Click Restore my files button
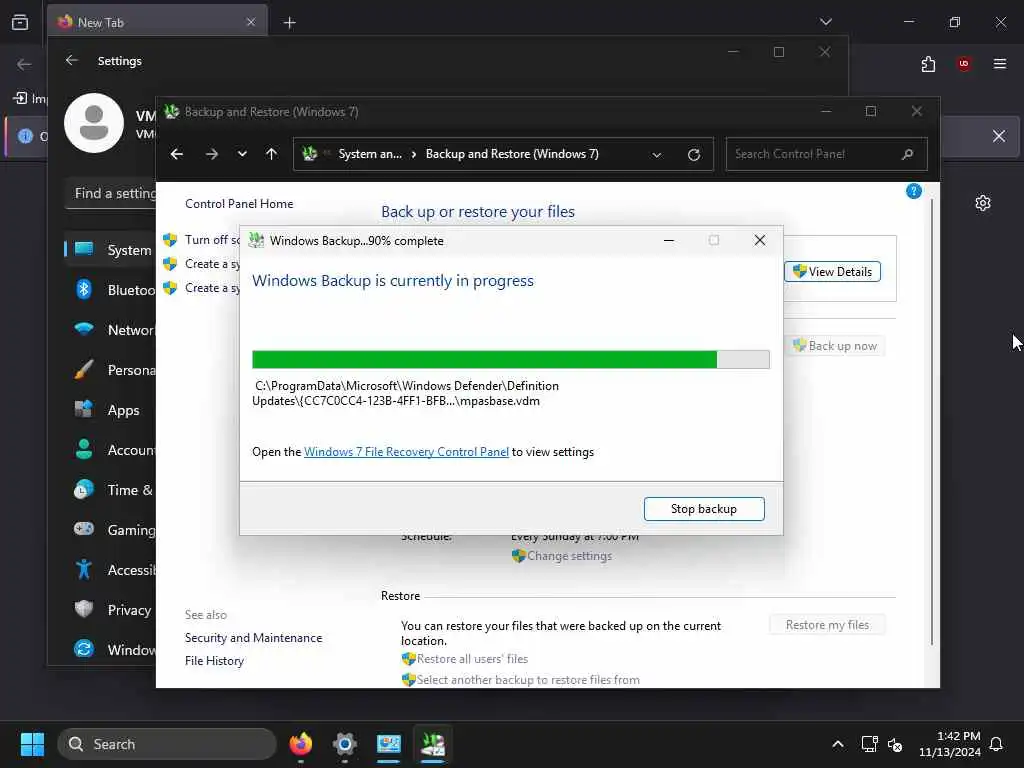 [827, 625]
